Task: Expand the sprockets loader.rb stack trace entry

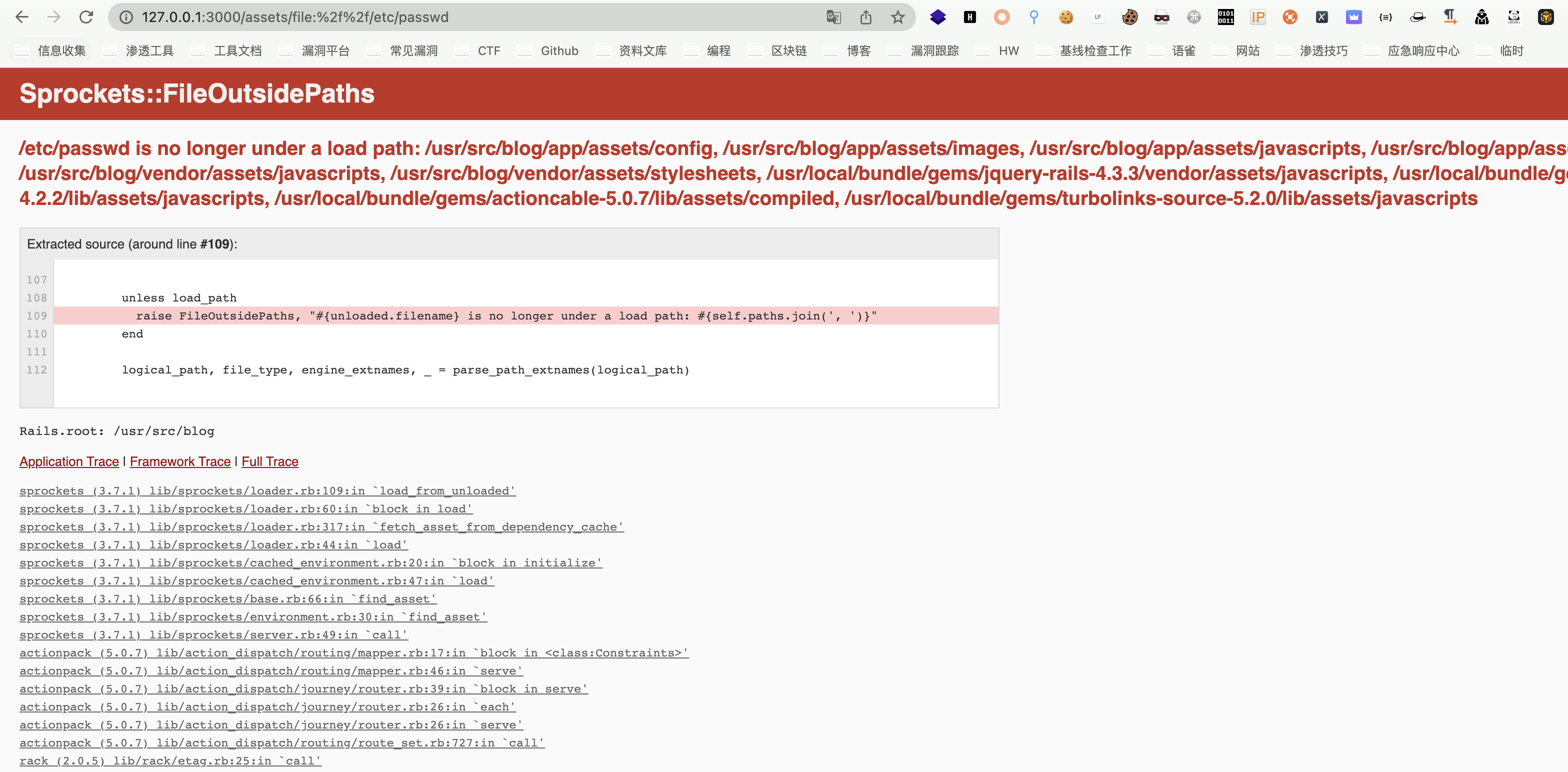Action: click(267, 490)
